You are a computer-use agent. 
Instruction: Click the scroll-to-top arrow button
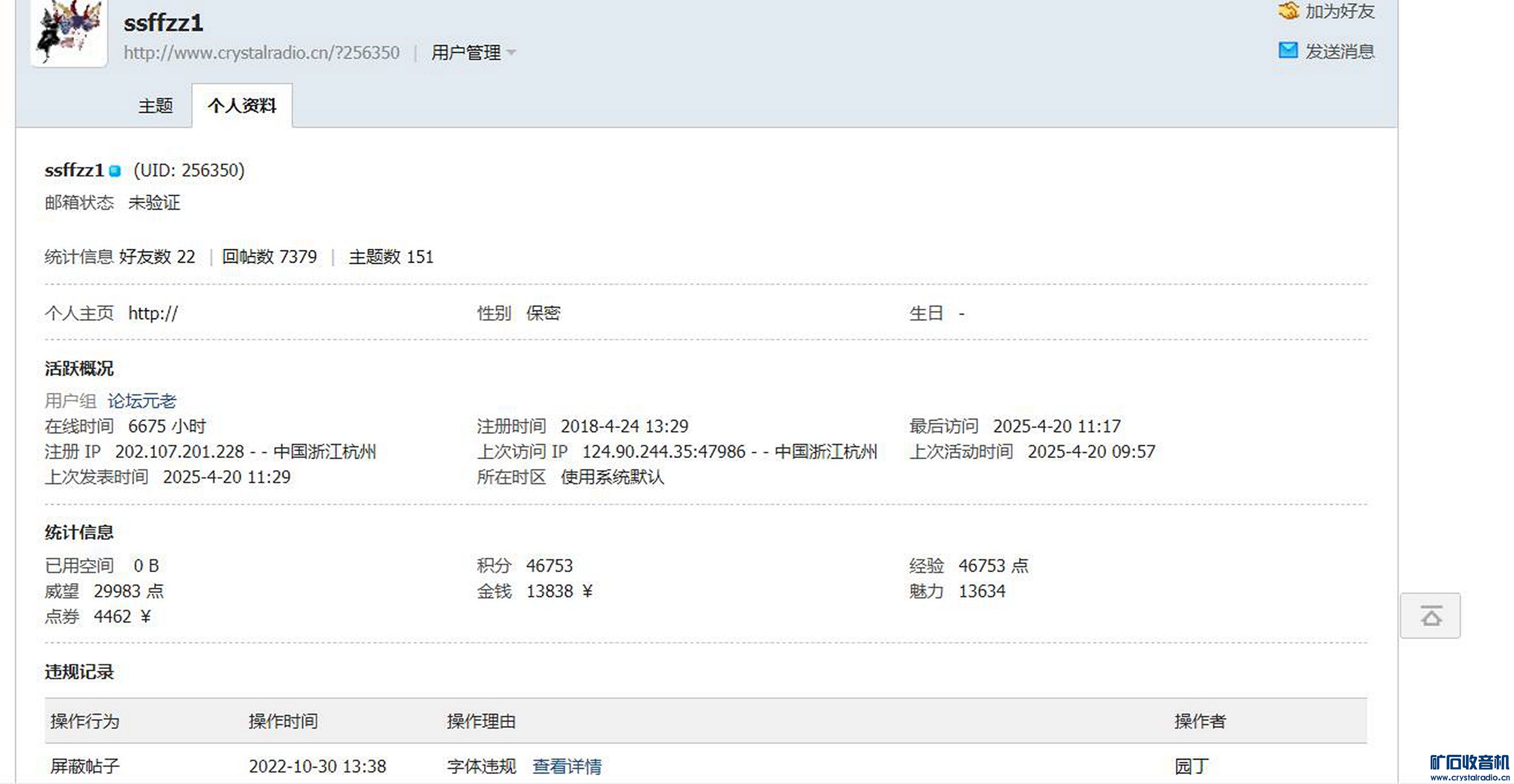[1430, 616]
